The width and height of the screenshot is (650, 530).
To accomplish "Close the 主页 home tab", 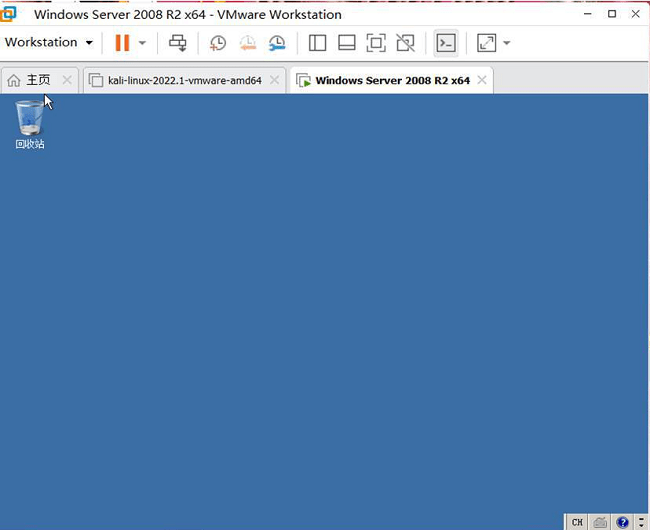I will tap(67, 80).
